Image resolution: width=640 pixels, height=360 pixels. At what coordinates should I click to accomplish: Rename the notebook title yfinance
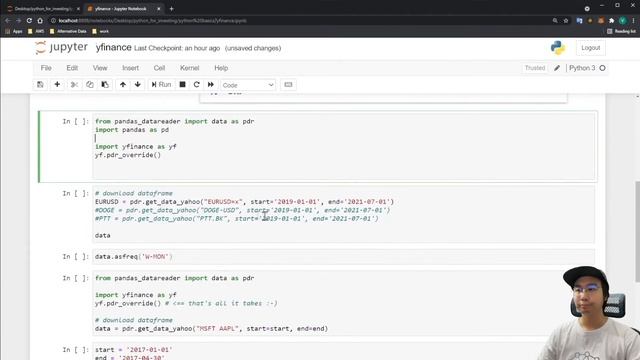(113, 48)
